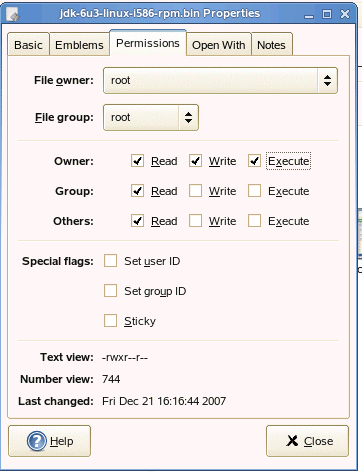Viewport: 362px width, 472px height.
Task: Close window using title bar X
Action: click(x=345, y=14)
